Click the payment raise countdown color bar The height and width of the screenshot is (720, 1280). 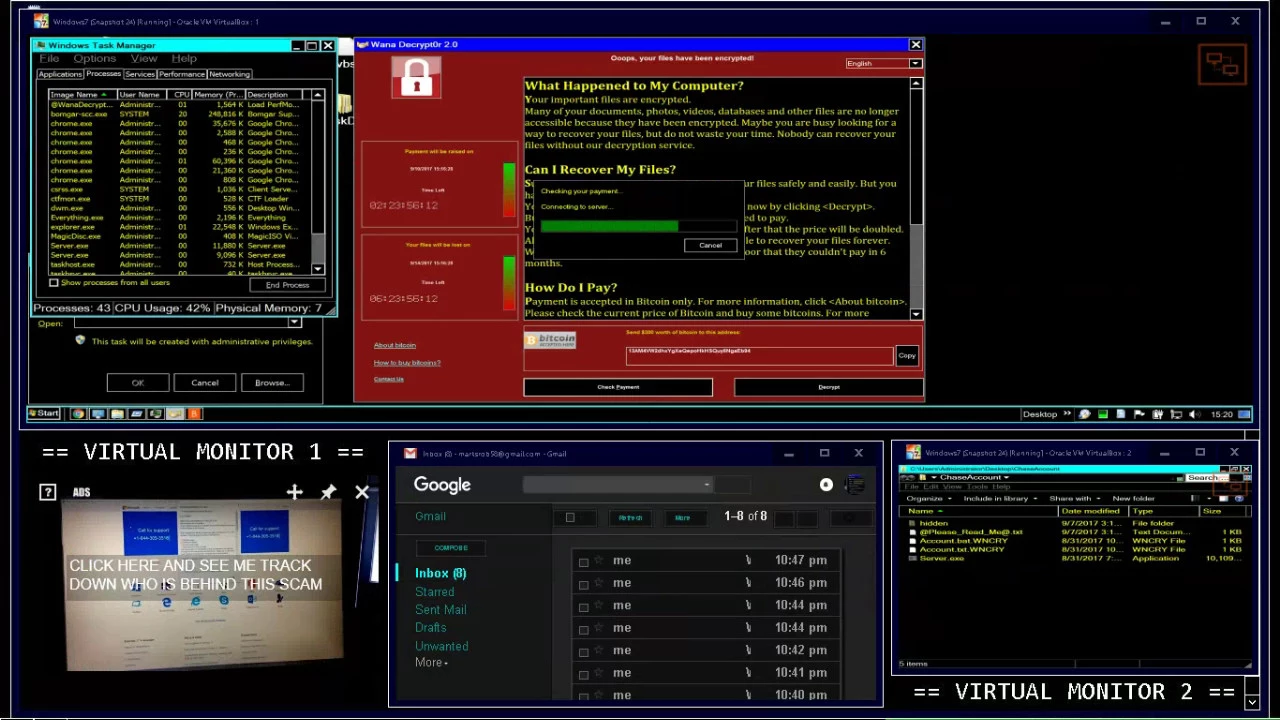click(x=509, y=190)
